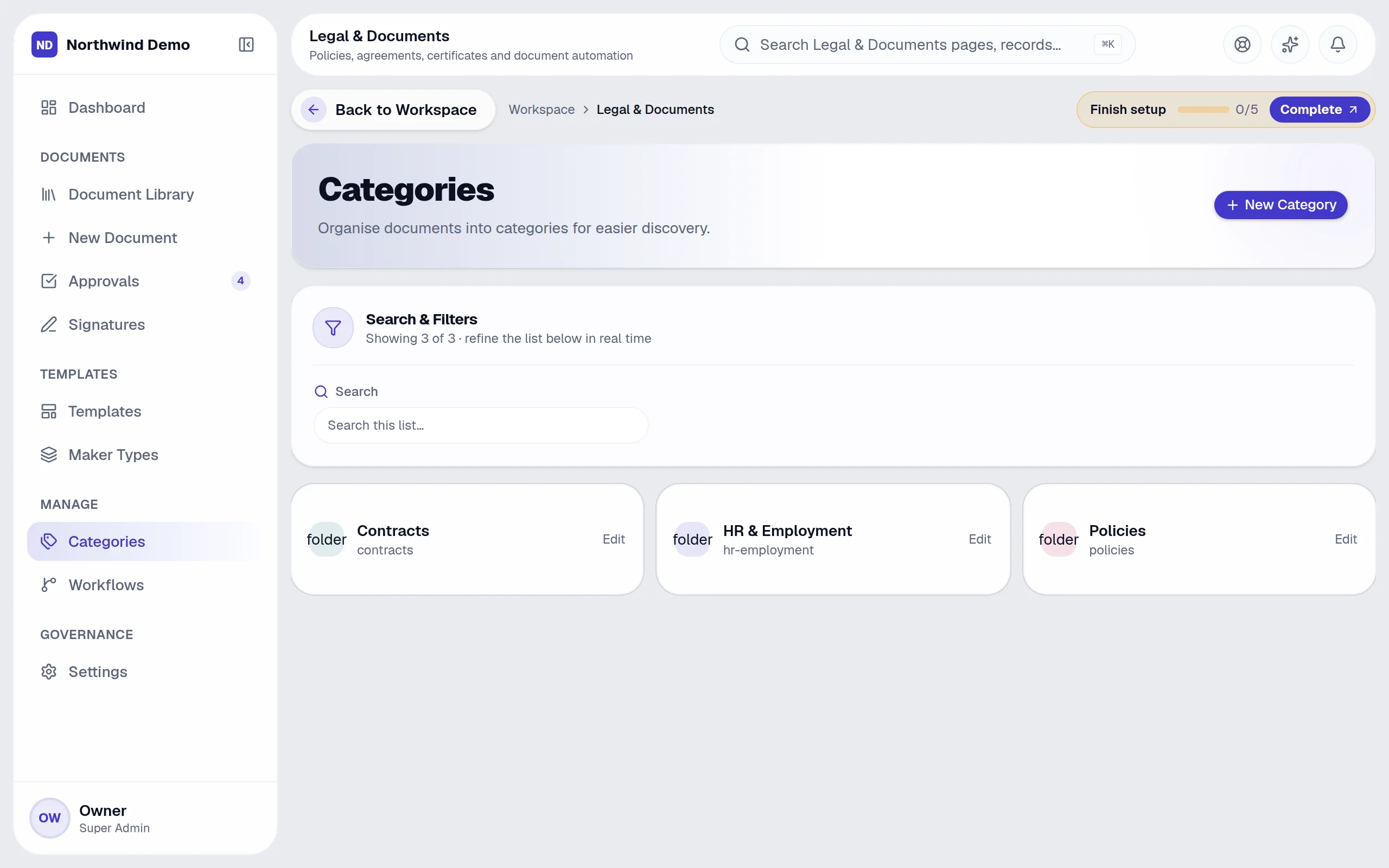Viewport: 1389px width, 868px height.
Task: Click the Owner Super Admin profile
Action: 145,818
